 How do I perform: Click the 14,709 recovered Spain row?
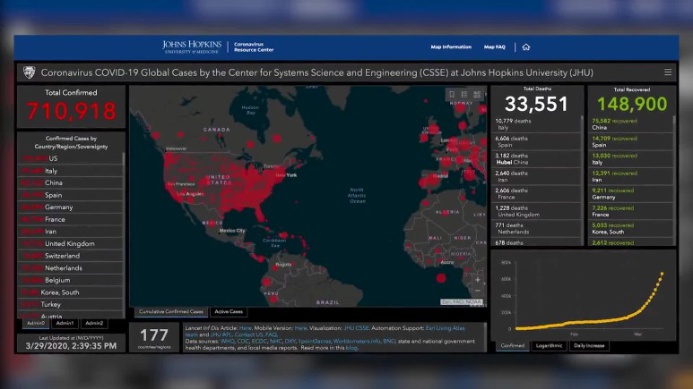point(630,141)
